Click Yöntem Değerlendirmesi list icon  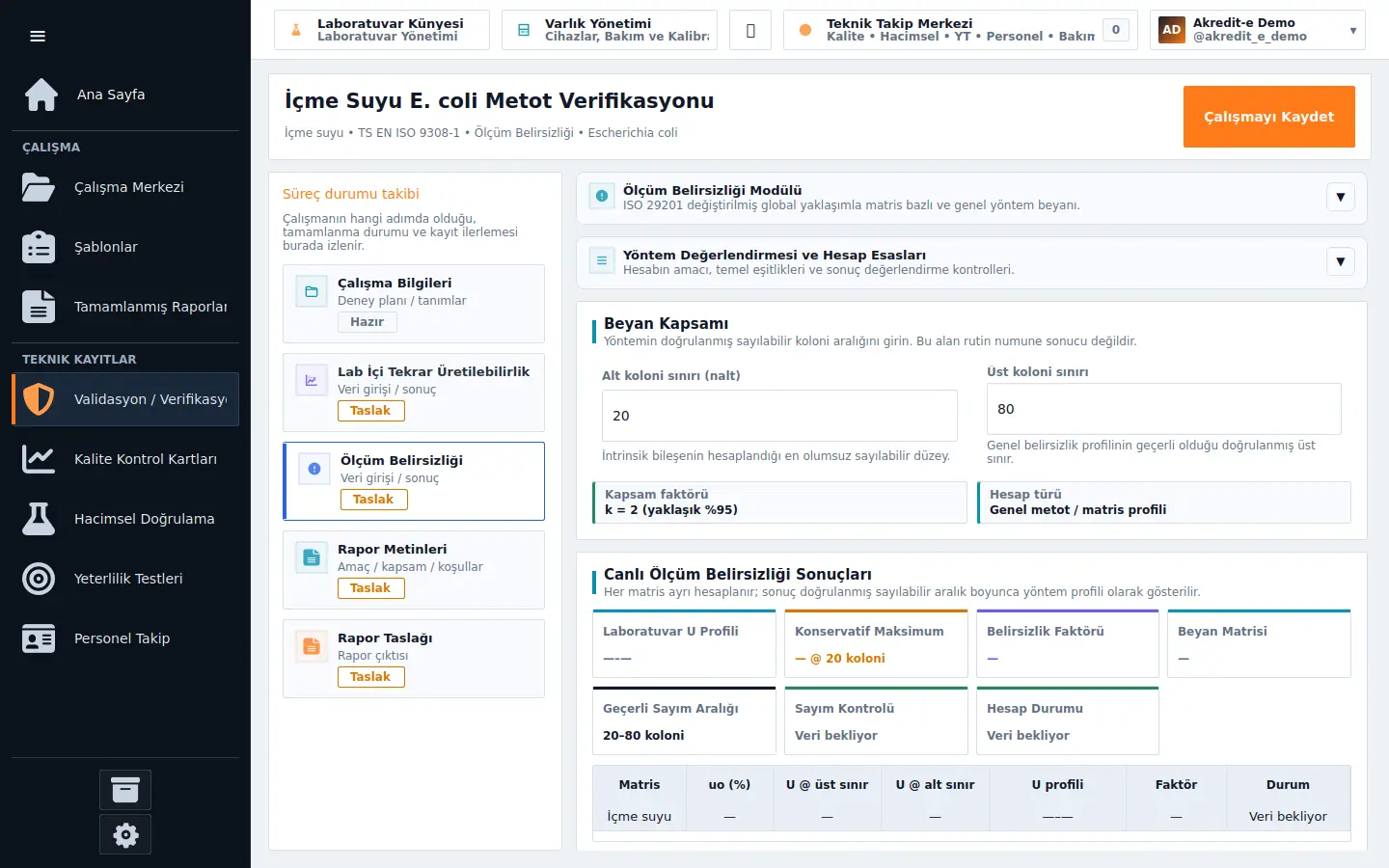(x=602, y=261)
